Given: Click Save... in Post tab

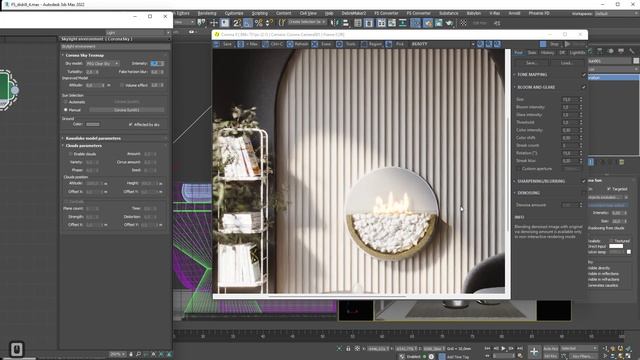Looking at the screenshot, I should click(531, 63).
